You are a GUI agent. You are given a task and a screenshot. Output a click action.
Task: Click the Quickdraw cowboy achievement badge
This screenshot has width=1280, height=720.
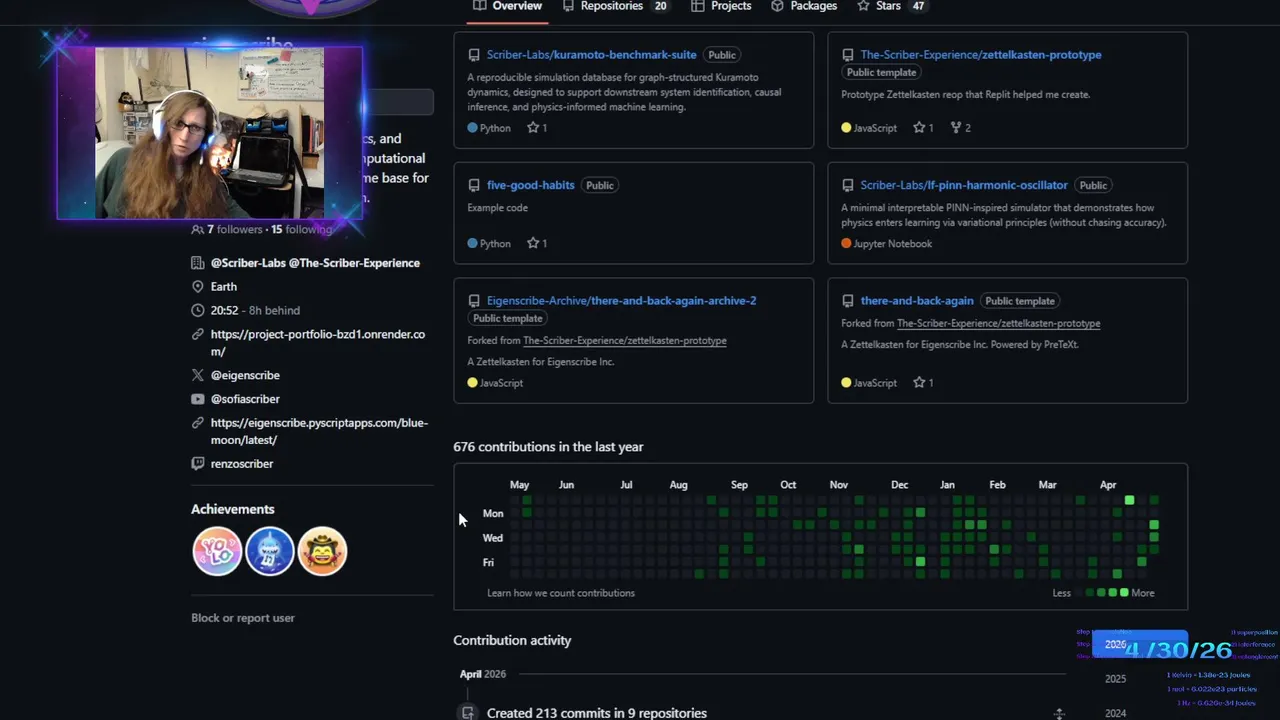click(x=322, y=551)
